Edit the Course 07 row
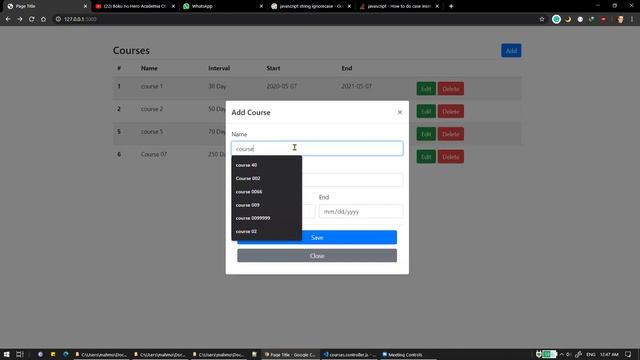 click(426, 157)
